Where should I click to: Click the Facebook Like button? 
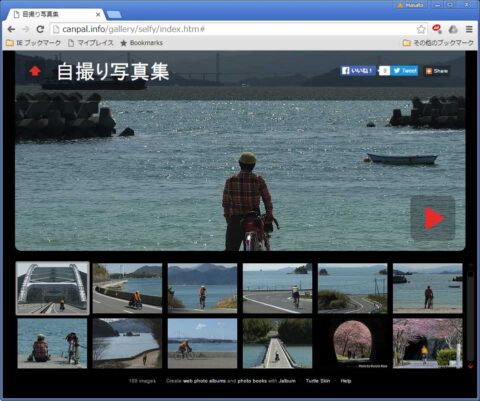[358, 71]
